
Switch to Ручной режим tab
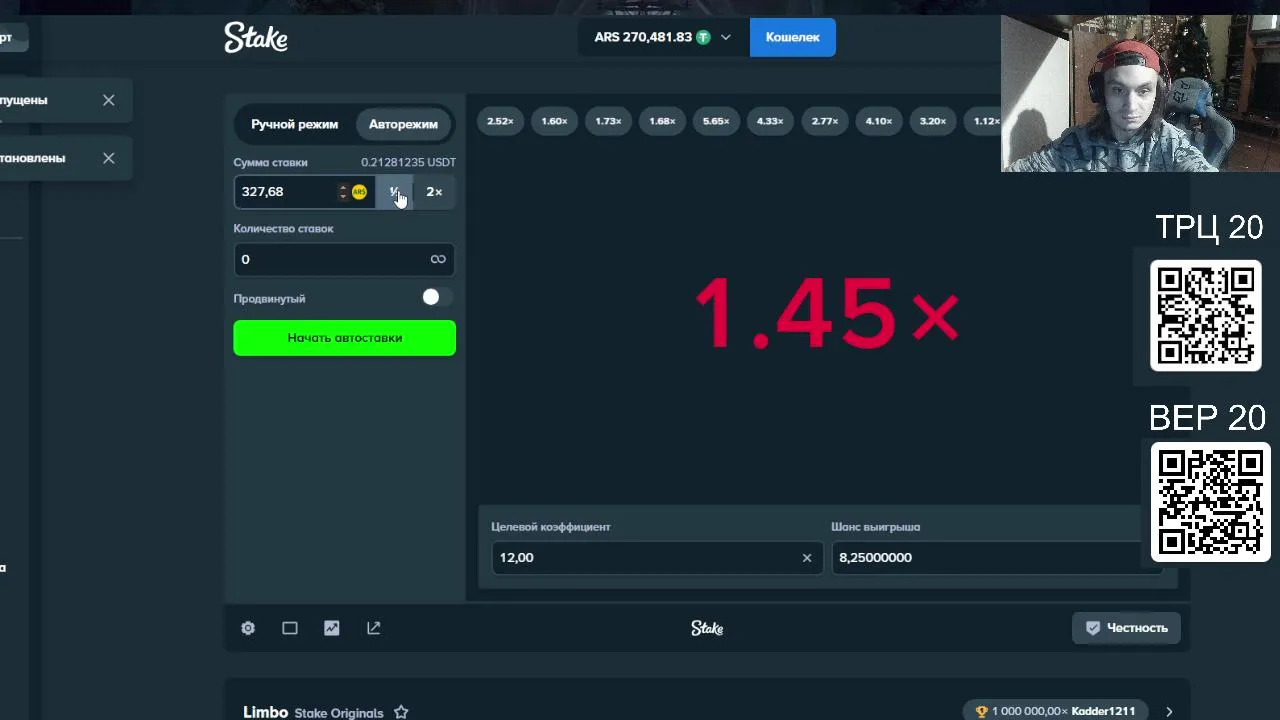pyautogui.click(x=294, y=124)
